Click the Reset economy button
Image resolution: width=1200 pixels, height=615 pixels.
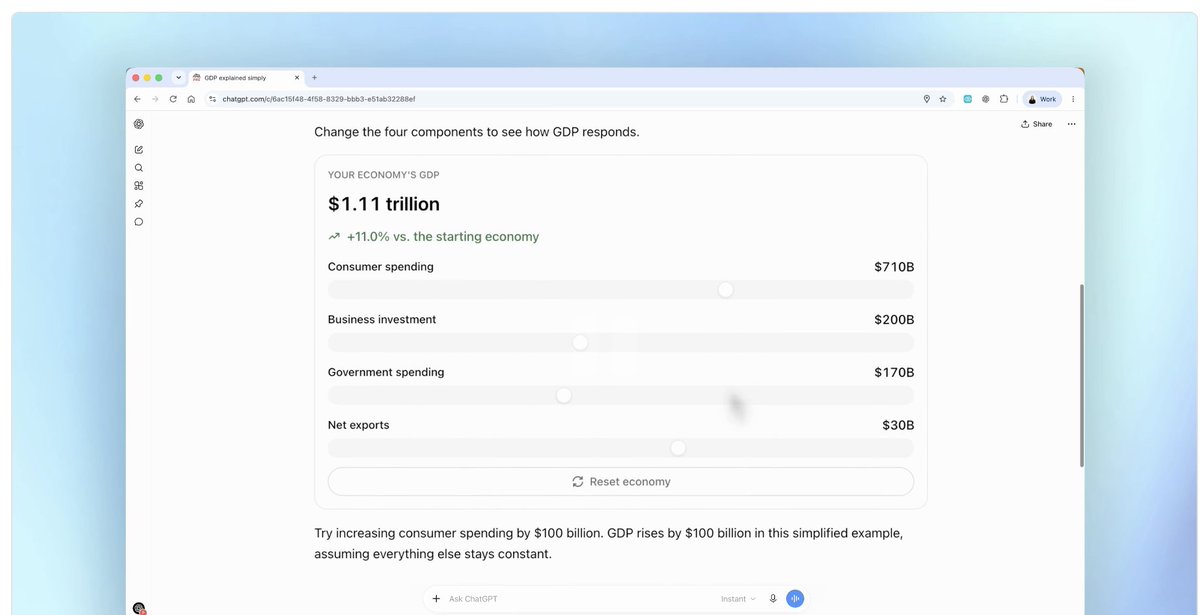pos(621,481)
